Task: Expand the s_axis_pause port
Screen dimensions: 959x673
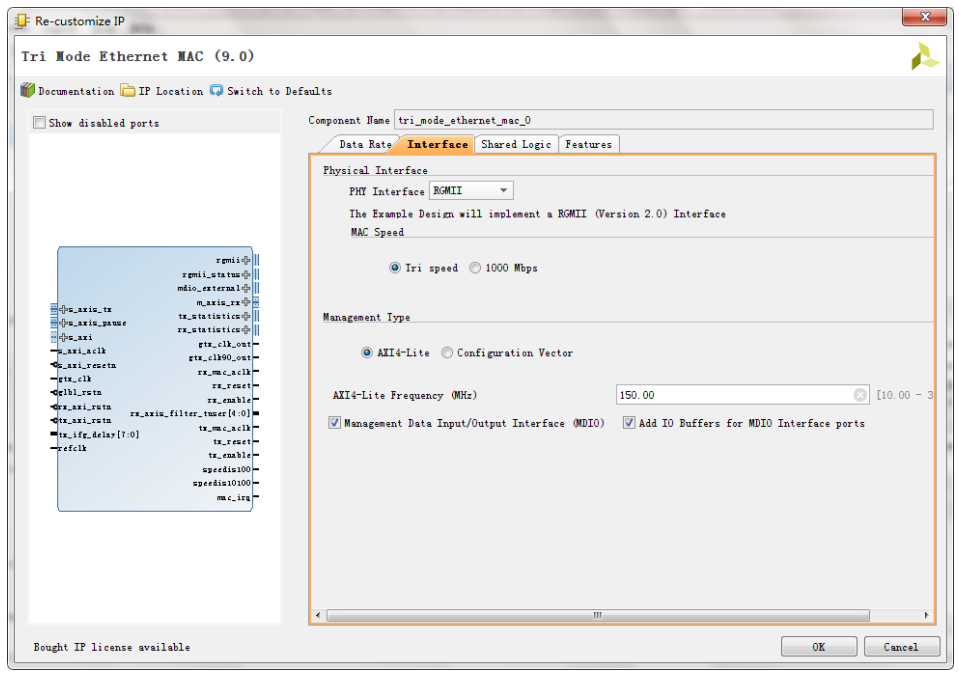Action: 63,323
